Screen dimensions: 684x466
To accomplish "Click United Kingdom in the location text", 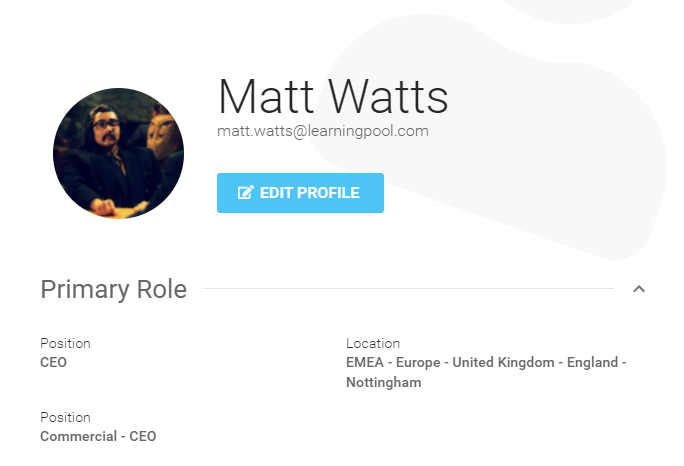I will pos(505,362).
